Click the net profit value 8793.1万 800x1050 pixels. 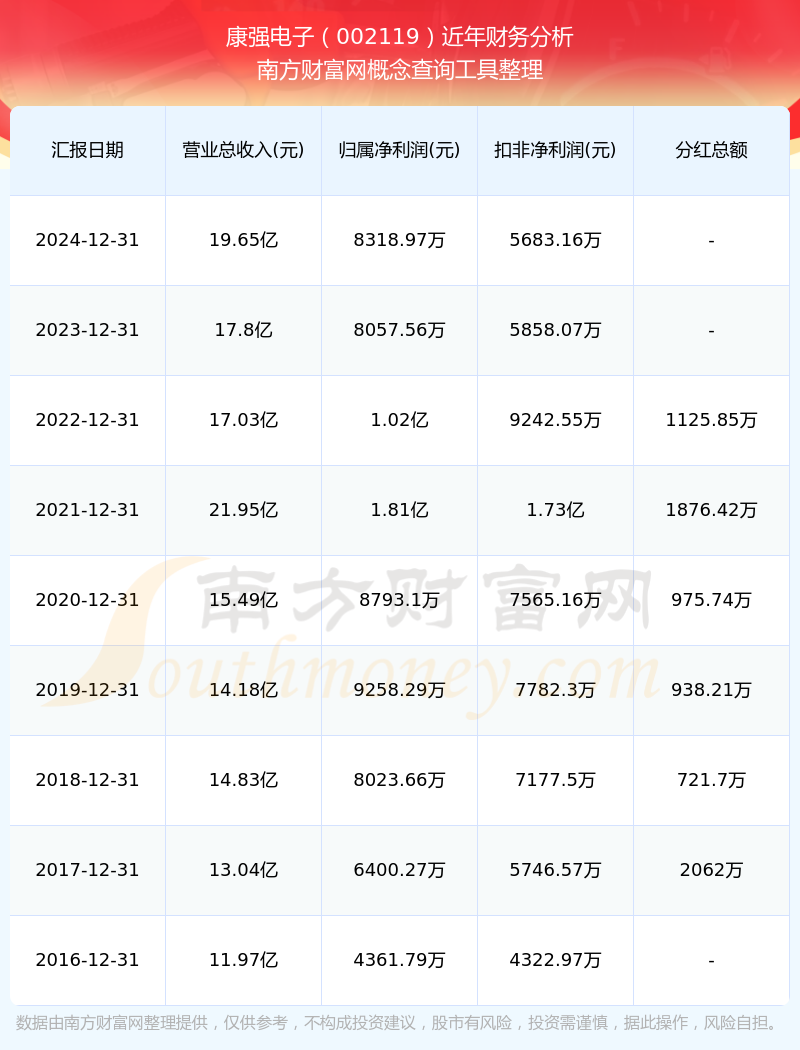point(400,600)
